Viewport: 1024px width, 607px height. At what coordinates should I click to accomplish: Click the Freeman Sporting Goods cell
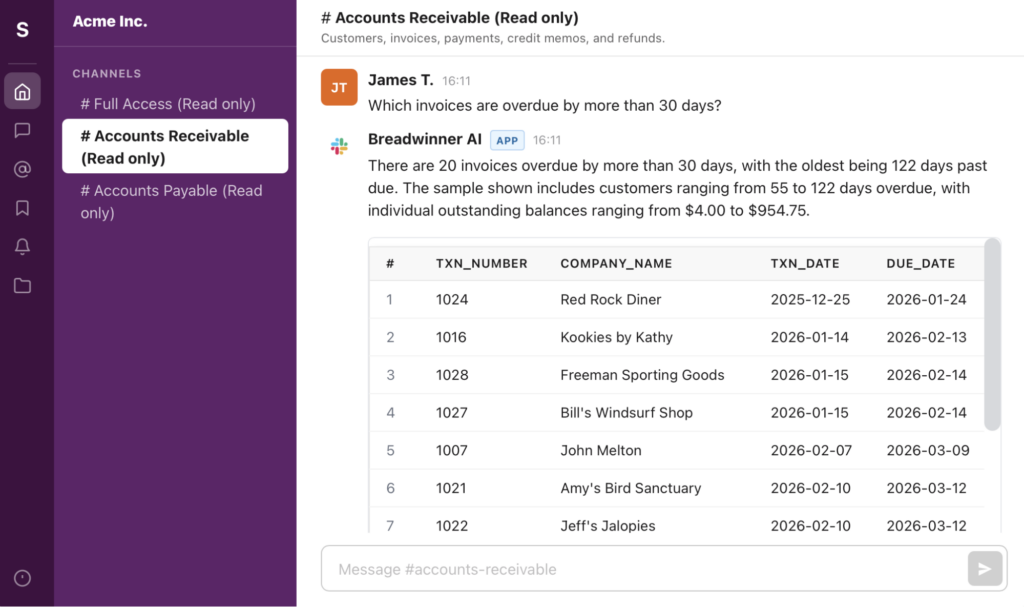pos(642,375)
